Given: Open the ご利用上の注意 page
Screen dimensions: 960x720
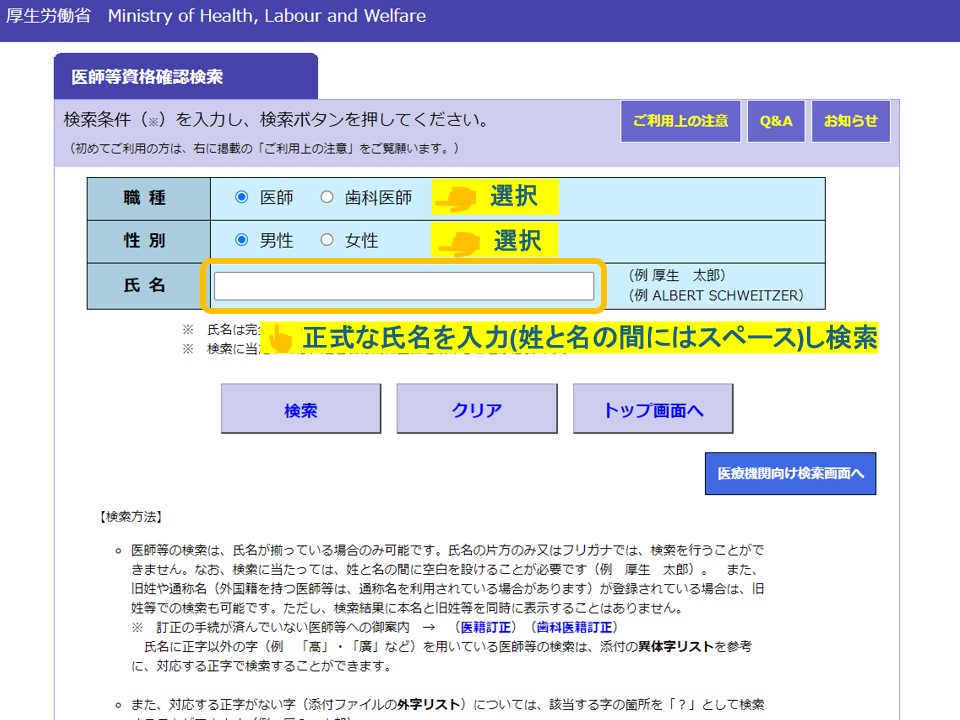Looking at the screenshot, I should coord(680,121).
